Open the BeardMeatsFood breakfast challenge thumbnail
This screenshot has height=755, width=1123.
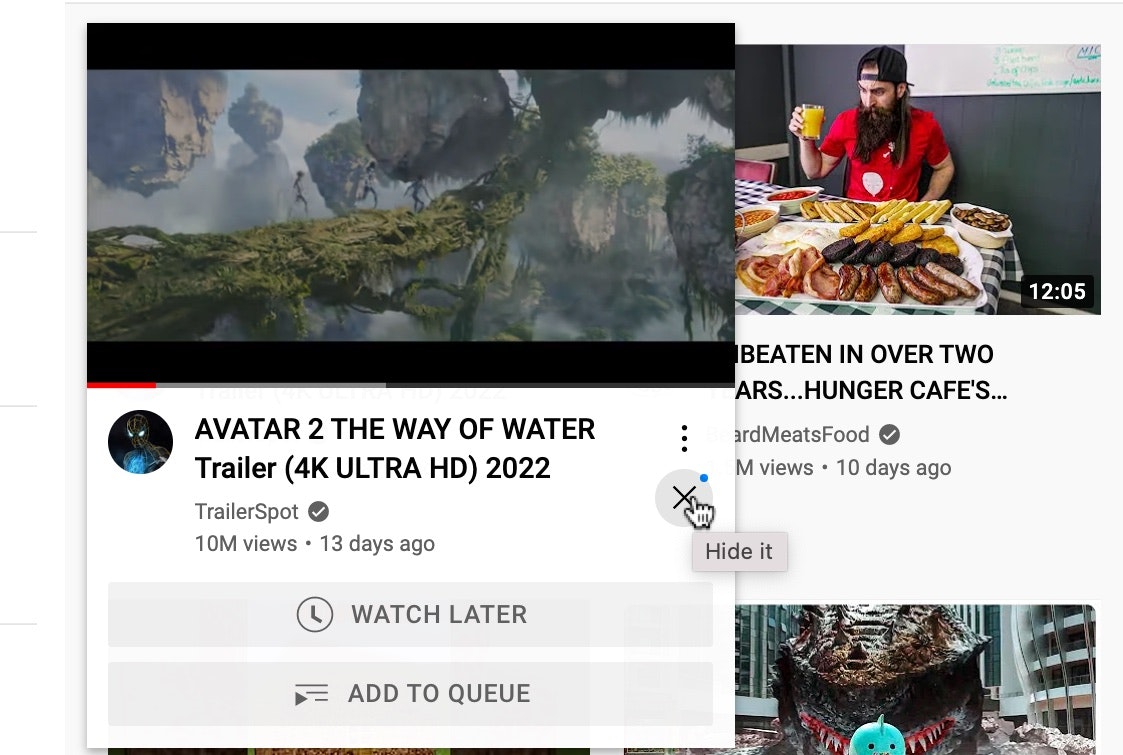click(x=917, y=179)
